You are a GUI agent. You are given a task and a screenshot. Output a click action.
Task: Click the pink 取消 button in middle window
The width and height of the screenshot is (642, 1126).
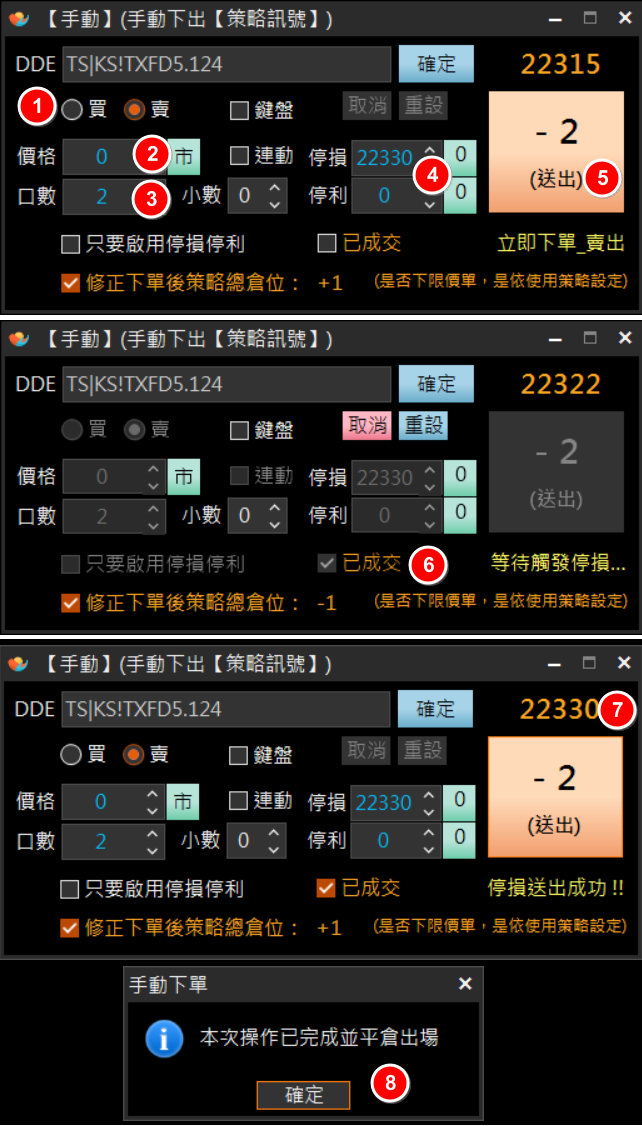pos(366,426)
